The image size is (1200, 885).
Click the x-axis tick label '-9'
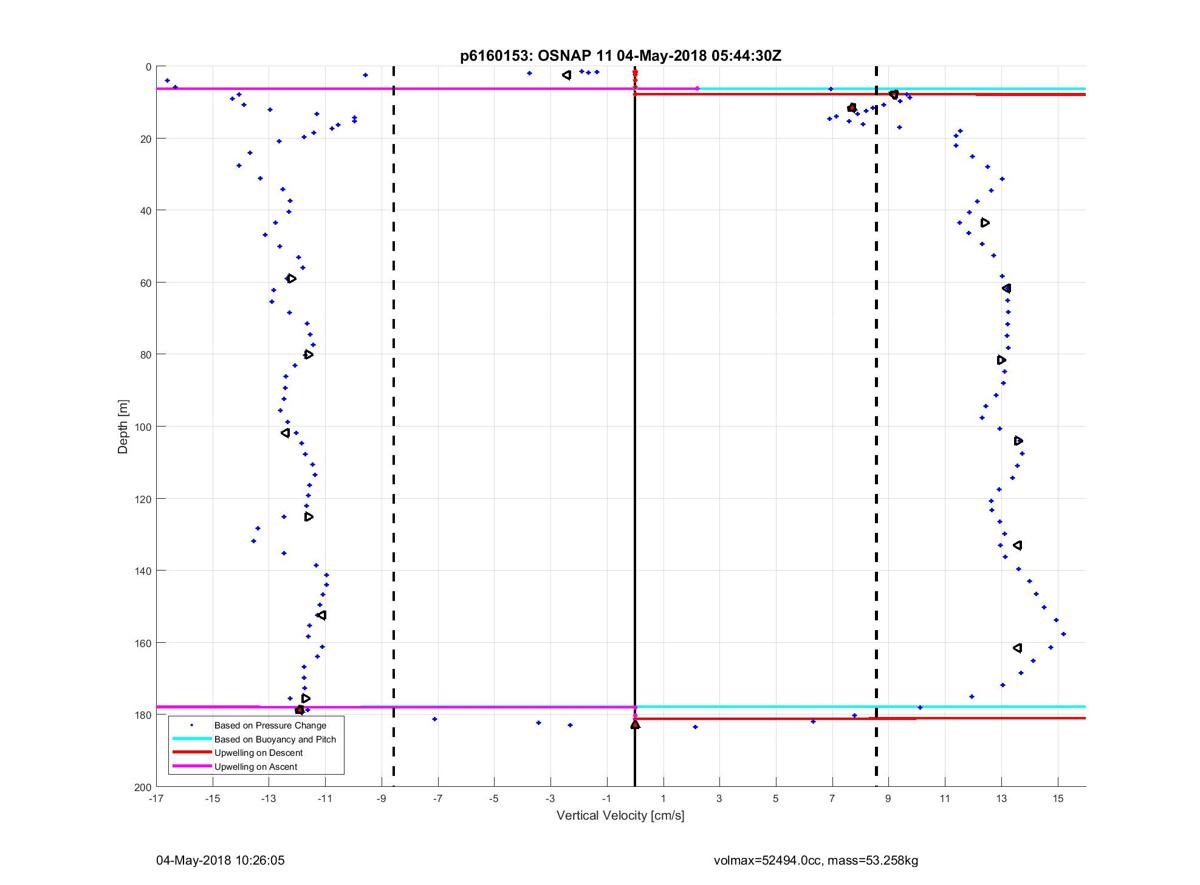[x=381, y=799]
